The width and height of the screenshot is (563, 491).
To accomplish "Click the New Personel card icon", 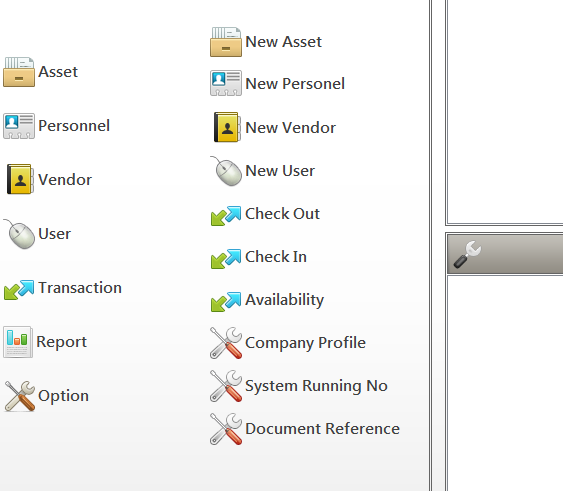I will pos(226,83).
